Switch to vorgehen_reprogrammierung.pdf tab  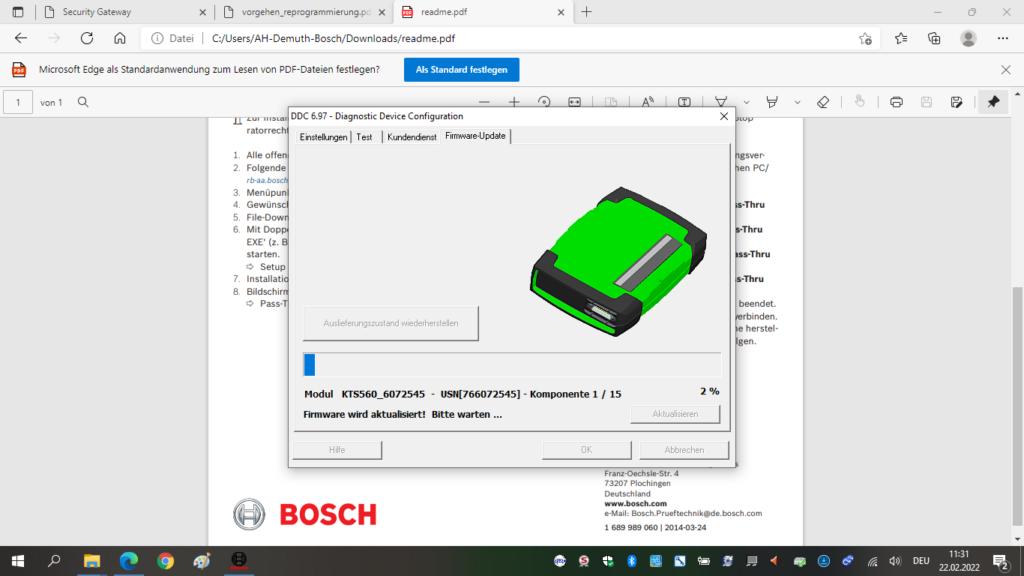pyautogui.click(x=306, y=12)
